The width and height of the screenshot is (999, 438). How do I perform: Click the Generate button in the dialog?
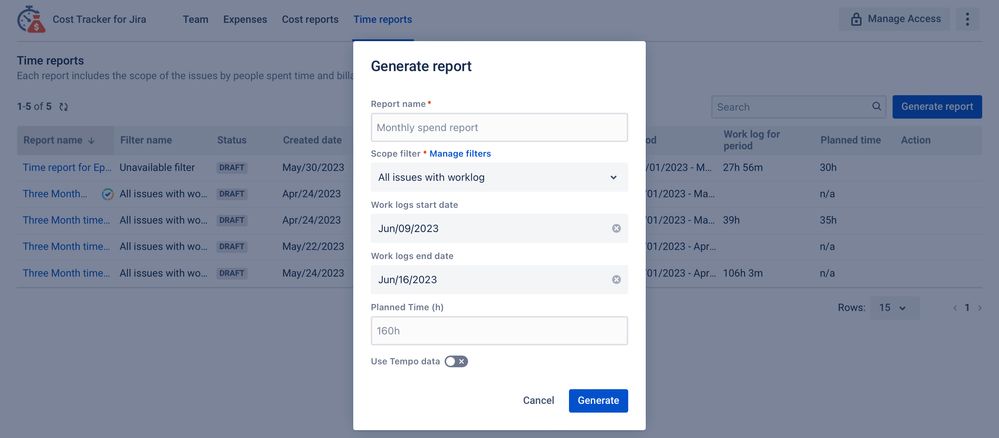(x=598, y=400)
